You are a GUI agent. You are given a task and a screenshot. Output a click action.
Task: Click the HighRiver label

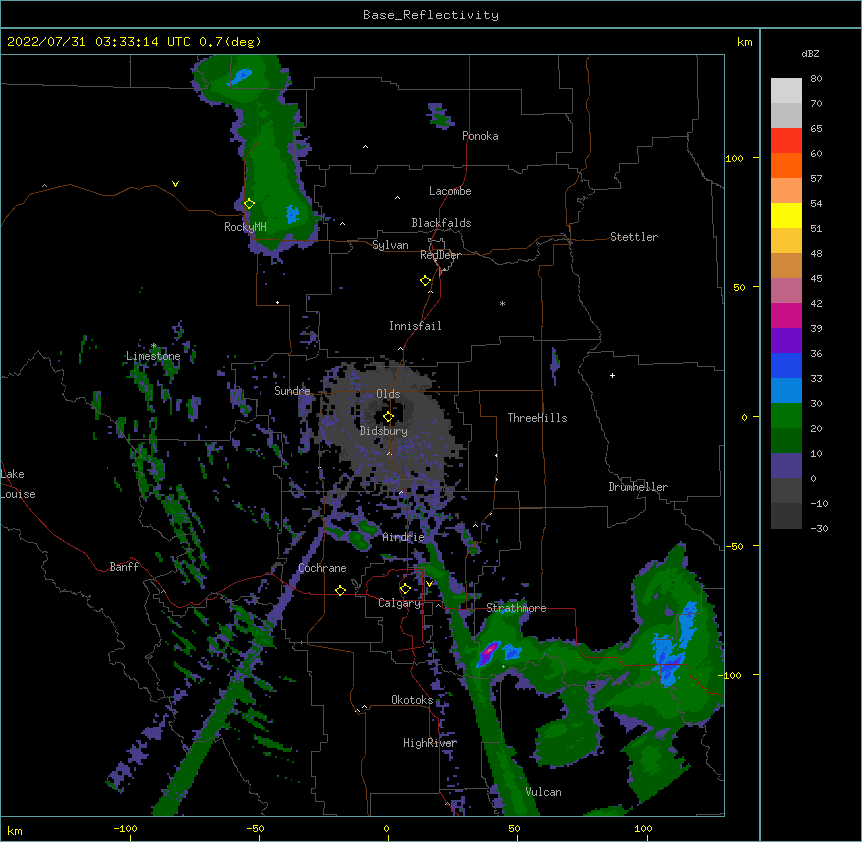430,743
